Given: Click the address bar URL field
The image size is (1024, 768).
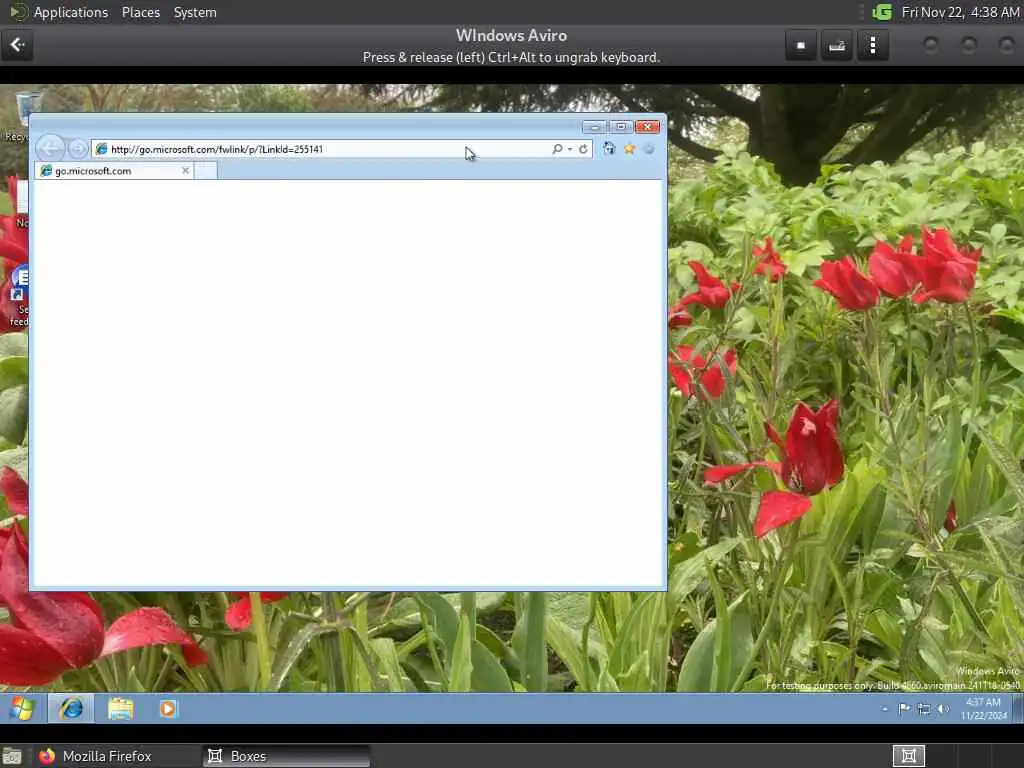Looking at the screenshot, I should click(x=320, y=150).
